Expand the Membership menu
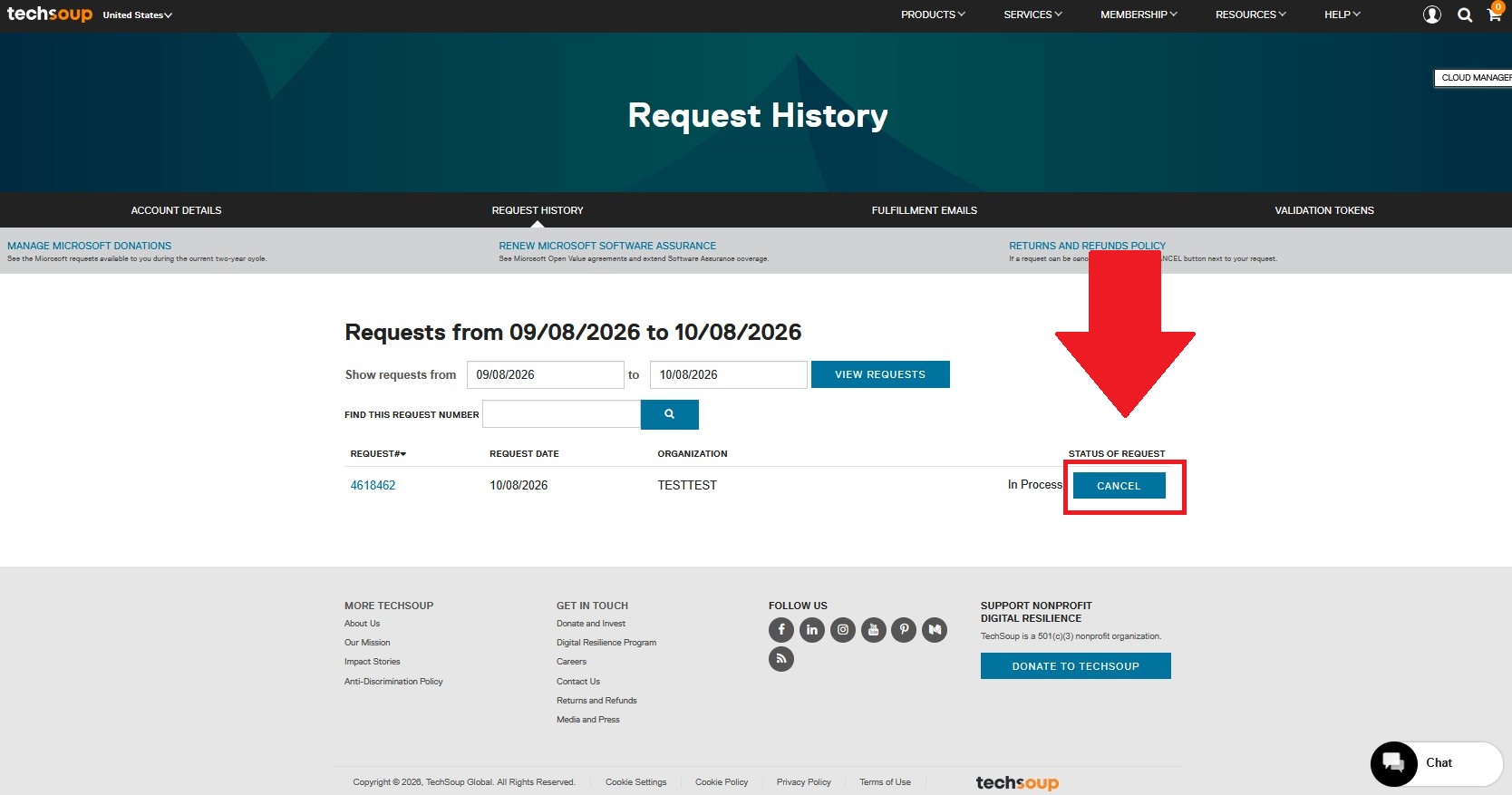 tap(1139, 15)
